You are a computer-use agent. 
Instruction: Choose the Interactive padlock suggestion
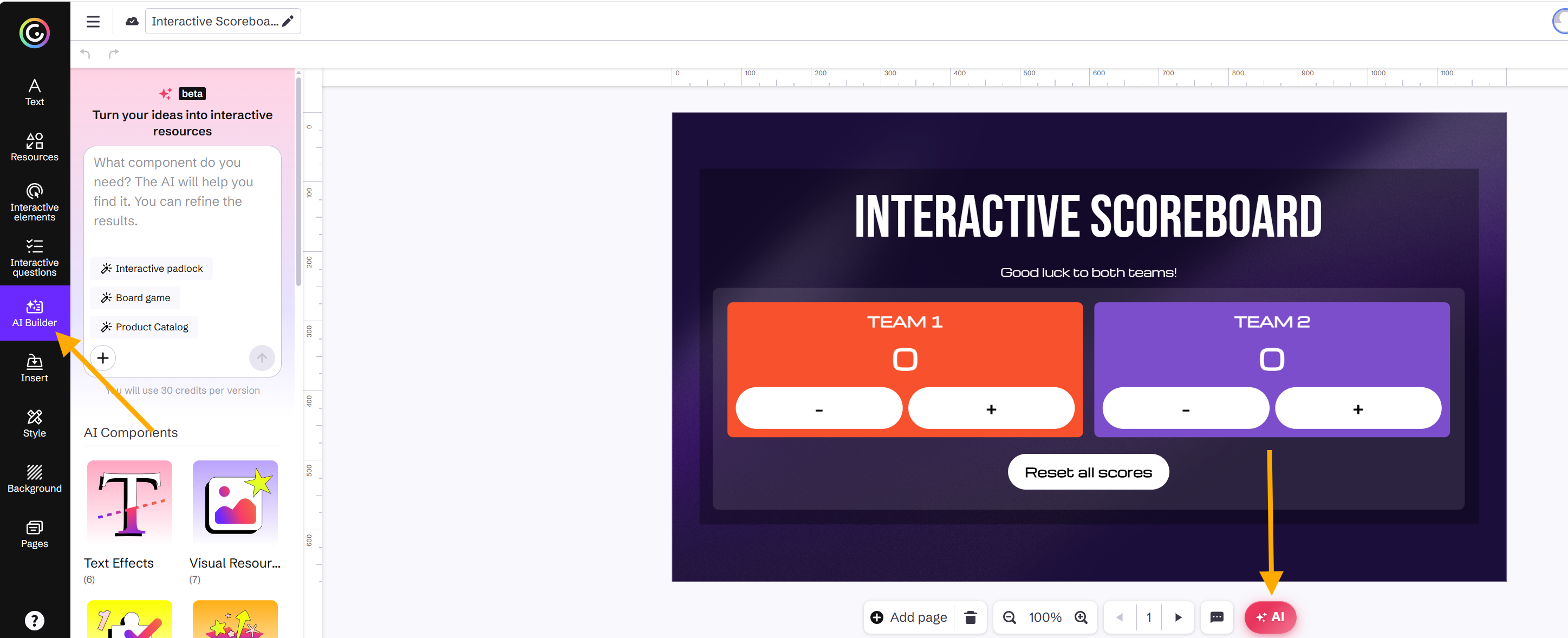(x=152, y=269)
